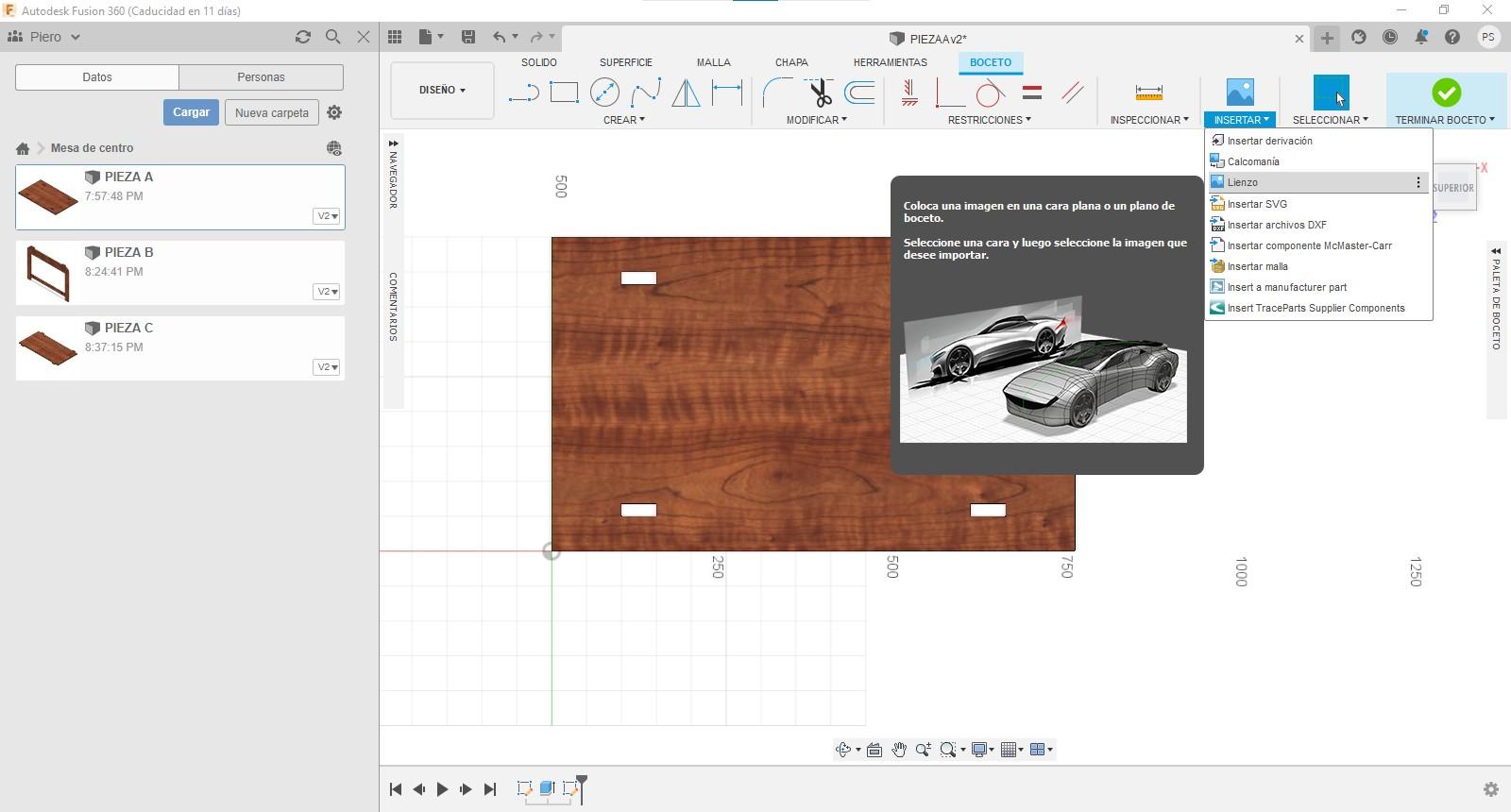The width and height of the screenshot is (1511, 812).
Task: Open data panel settings gear
Action: tap(334, 112)
